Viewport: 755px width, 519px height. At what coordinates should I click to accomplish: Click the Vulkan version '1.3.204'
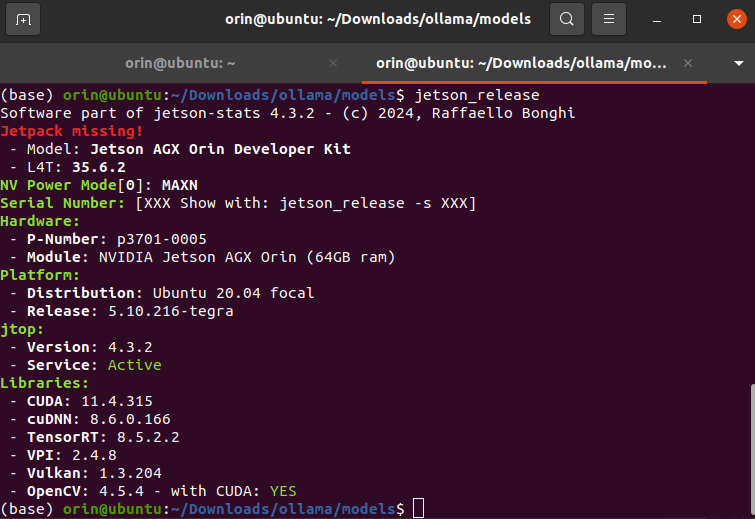pyautogui.click(x=130, y=473)
